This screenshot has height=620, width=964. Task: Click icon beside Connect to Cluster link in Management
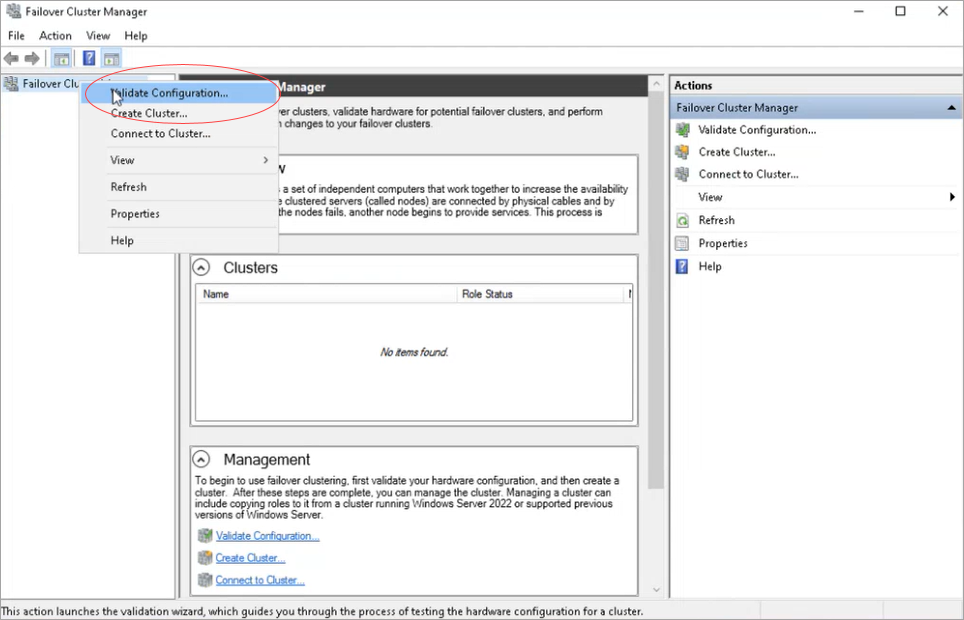205,580
